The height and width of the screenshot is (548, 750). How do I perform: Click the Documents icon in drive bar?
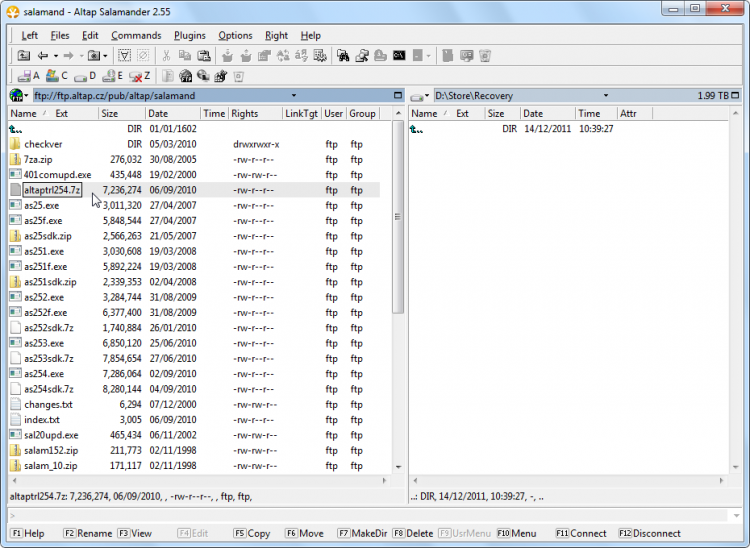coord(168,76)
